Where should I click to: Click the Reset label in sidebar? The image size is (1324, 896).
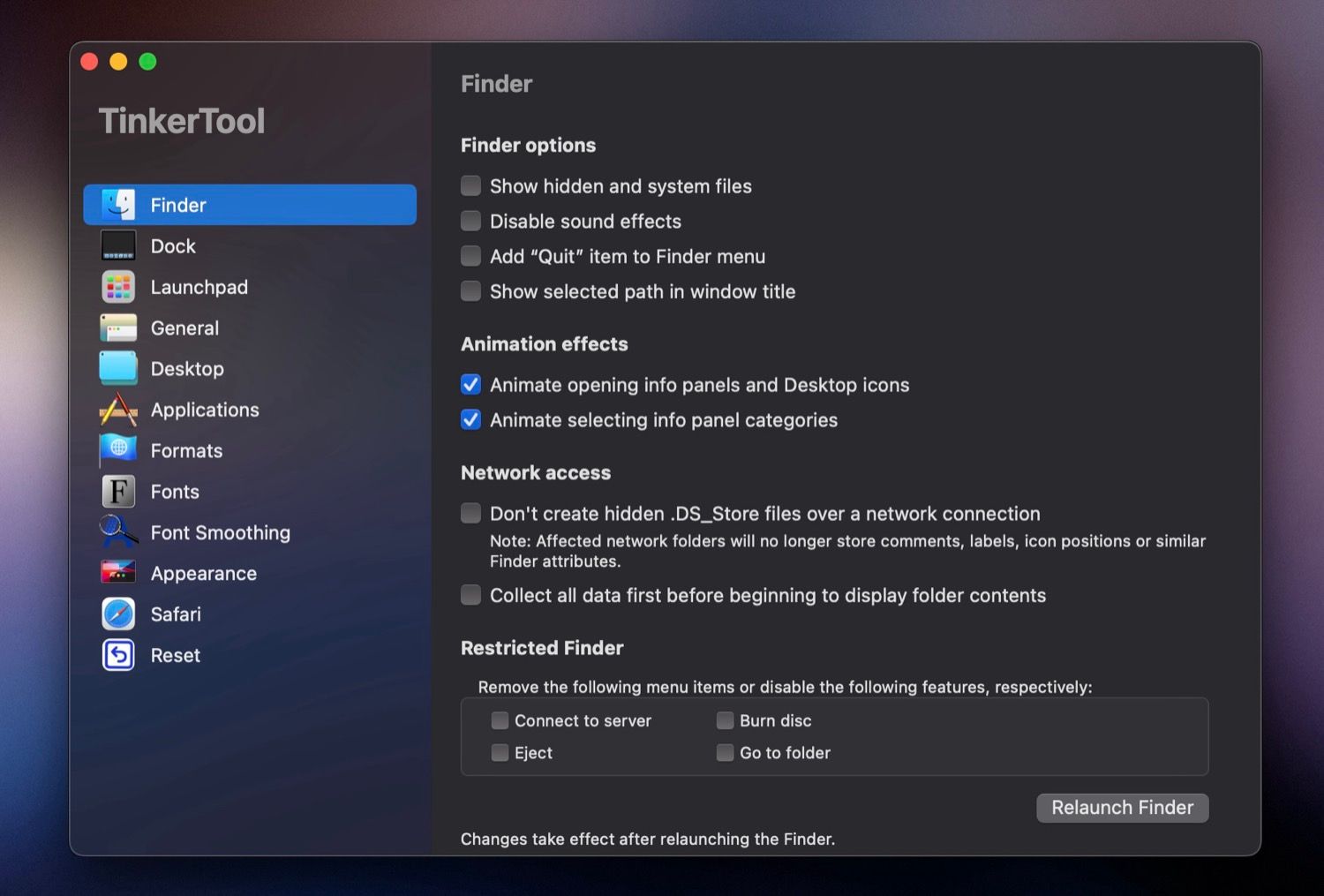click(x=176, y=656)
